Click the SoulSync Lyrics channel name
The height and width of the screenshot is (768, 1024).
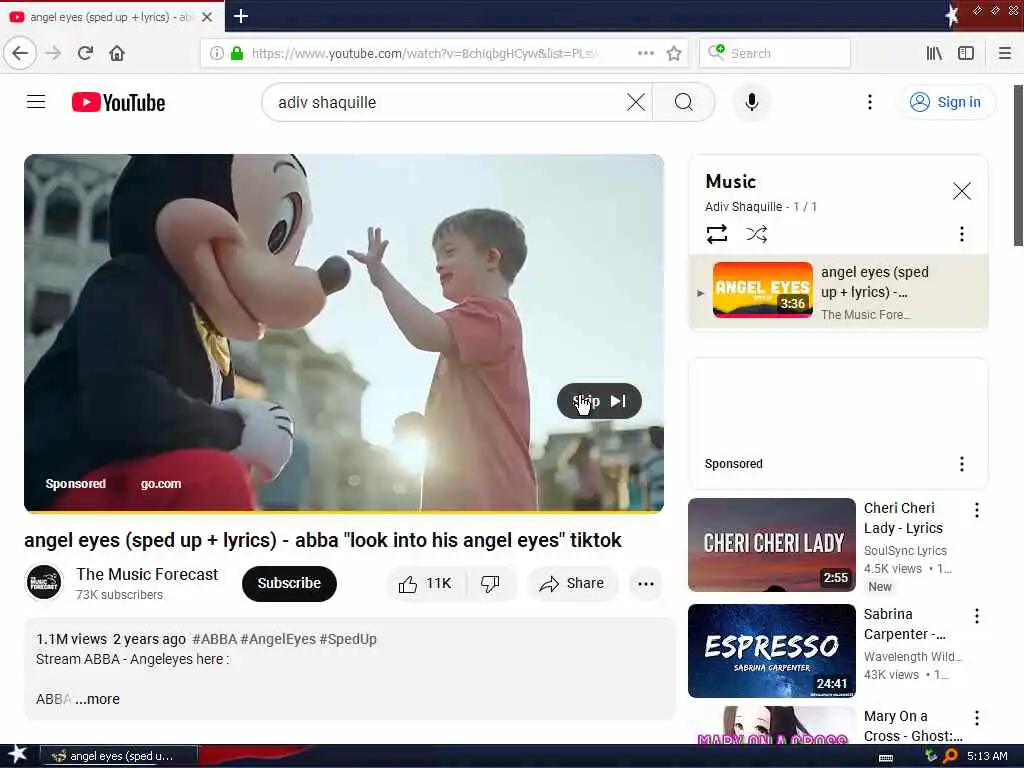[x=905, y=551]
